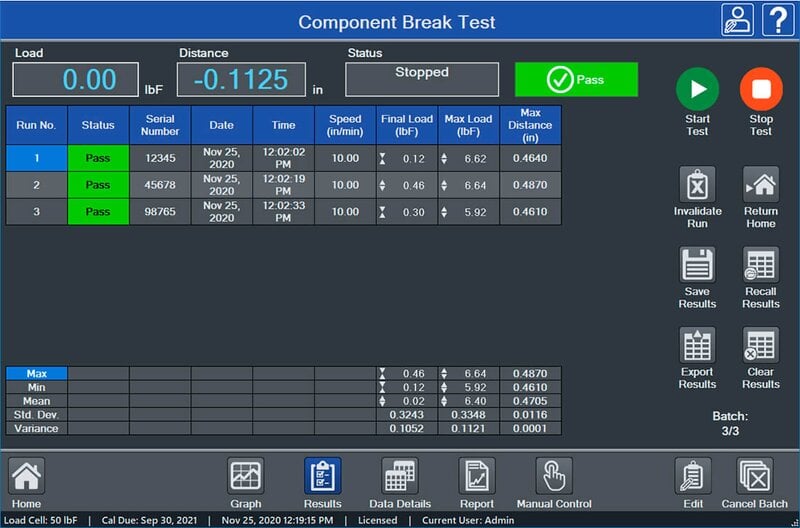Select run number 2 row

coord(284,185)
